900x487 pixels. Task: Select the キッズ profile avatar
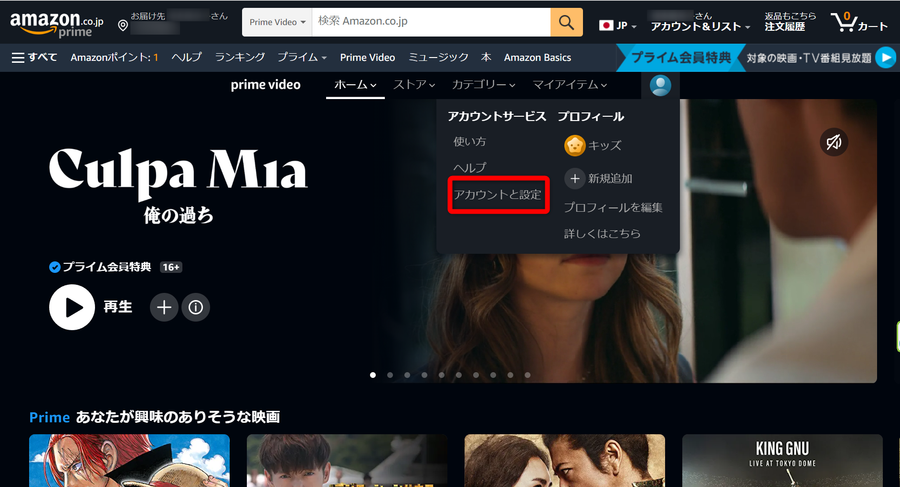tap(575, 146)
